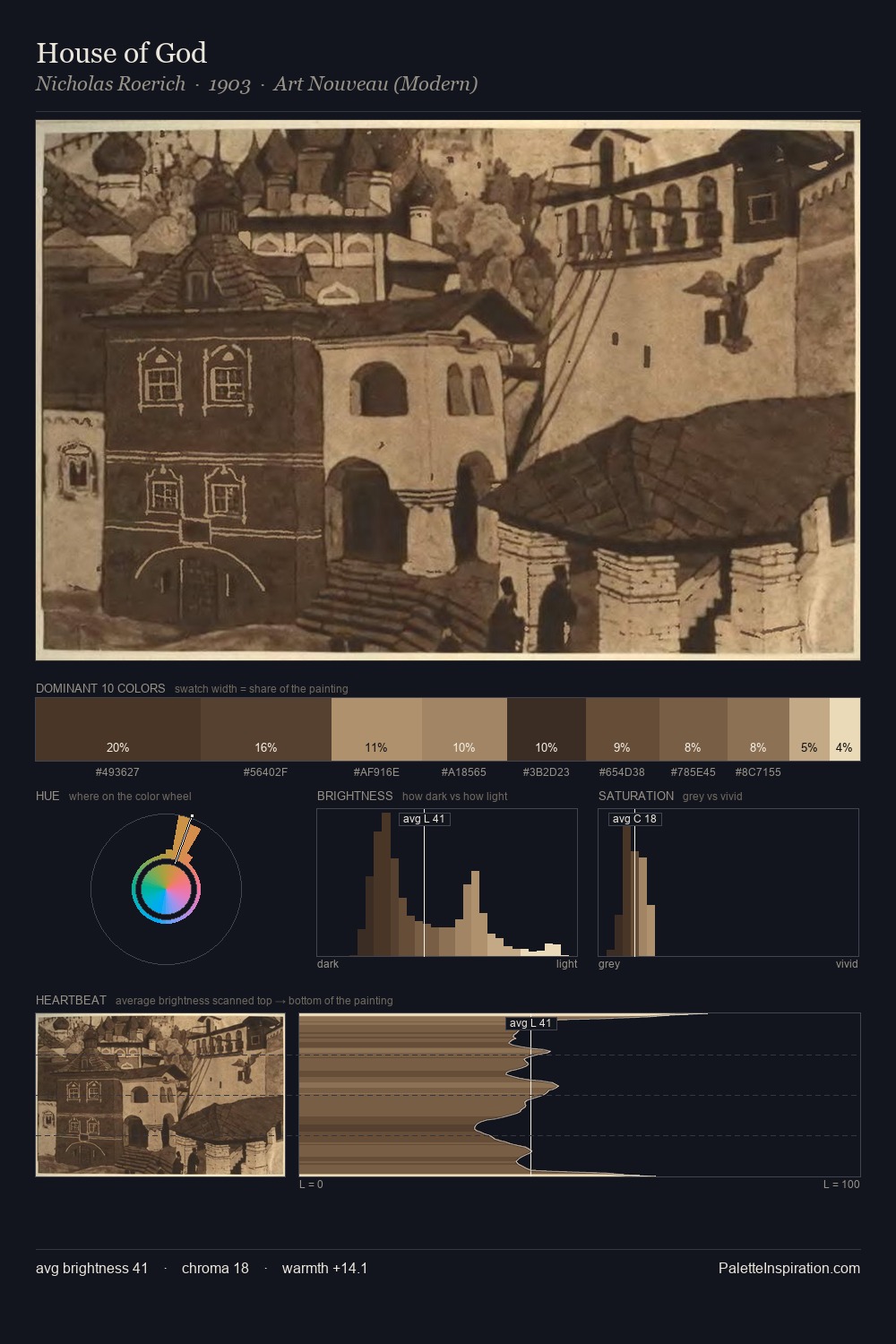Click the first 8% swatch #785E45

tap(694, 729)
